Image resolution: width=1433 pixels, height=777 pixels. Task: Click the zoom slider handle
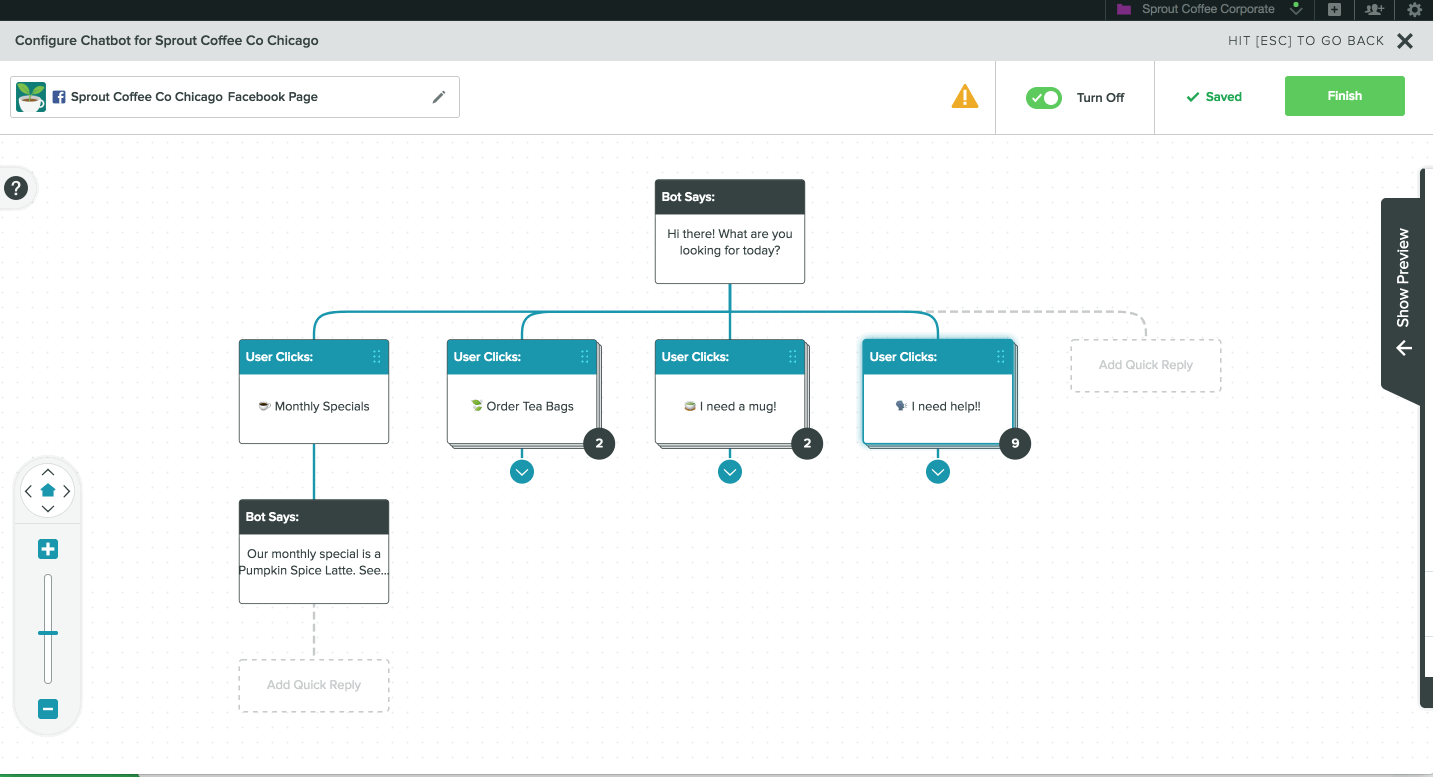[x=48, y=633]
